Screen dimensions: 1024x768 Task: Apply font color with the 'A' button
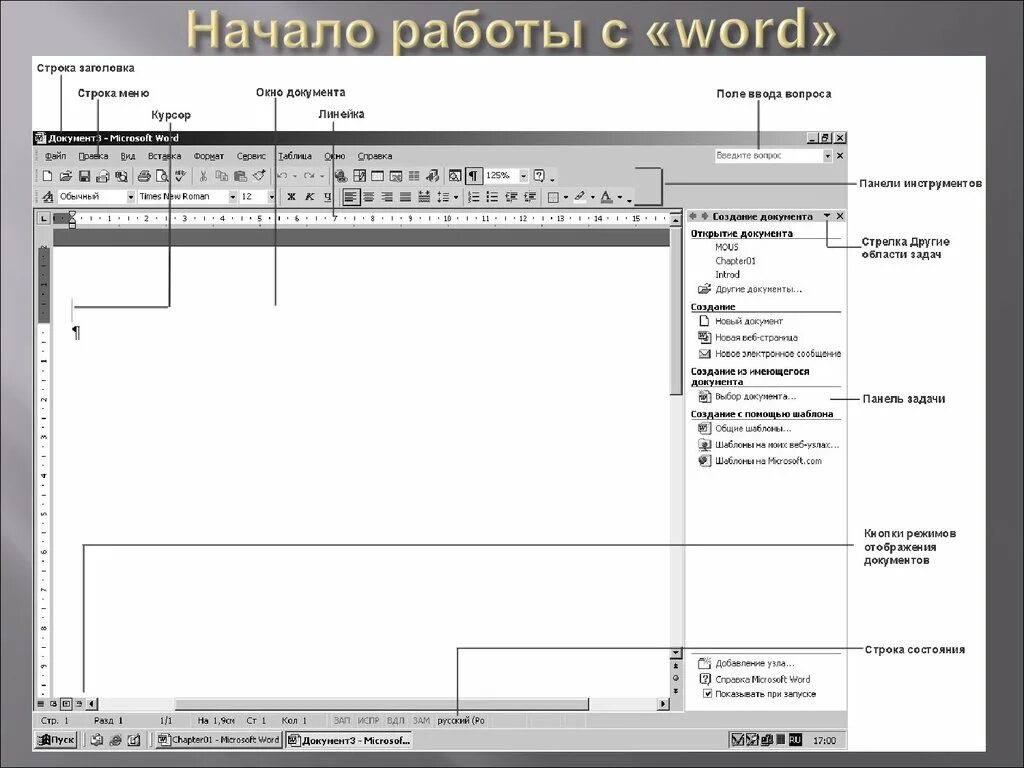[x=607, y=197]
